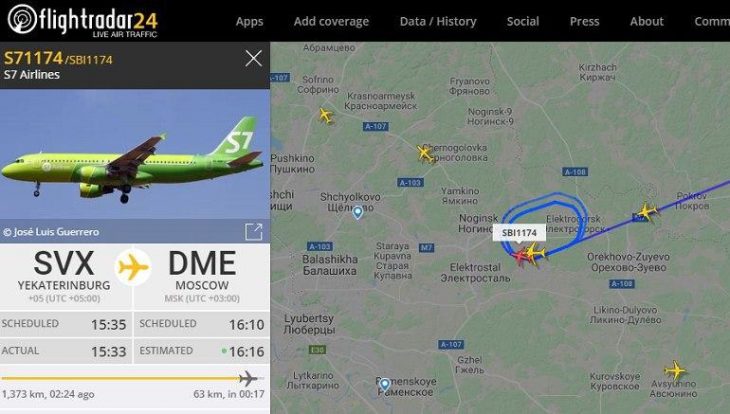Select the yellow plane near Avsyunino

pos(675,371)
